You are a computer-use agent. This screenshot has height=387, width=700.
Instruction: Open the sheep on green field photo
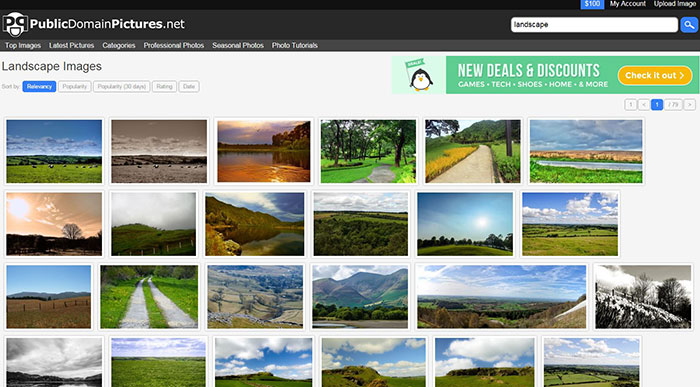pos(54,151)
